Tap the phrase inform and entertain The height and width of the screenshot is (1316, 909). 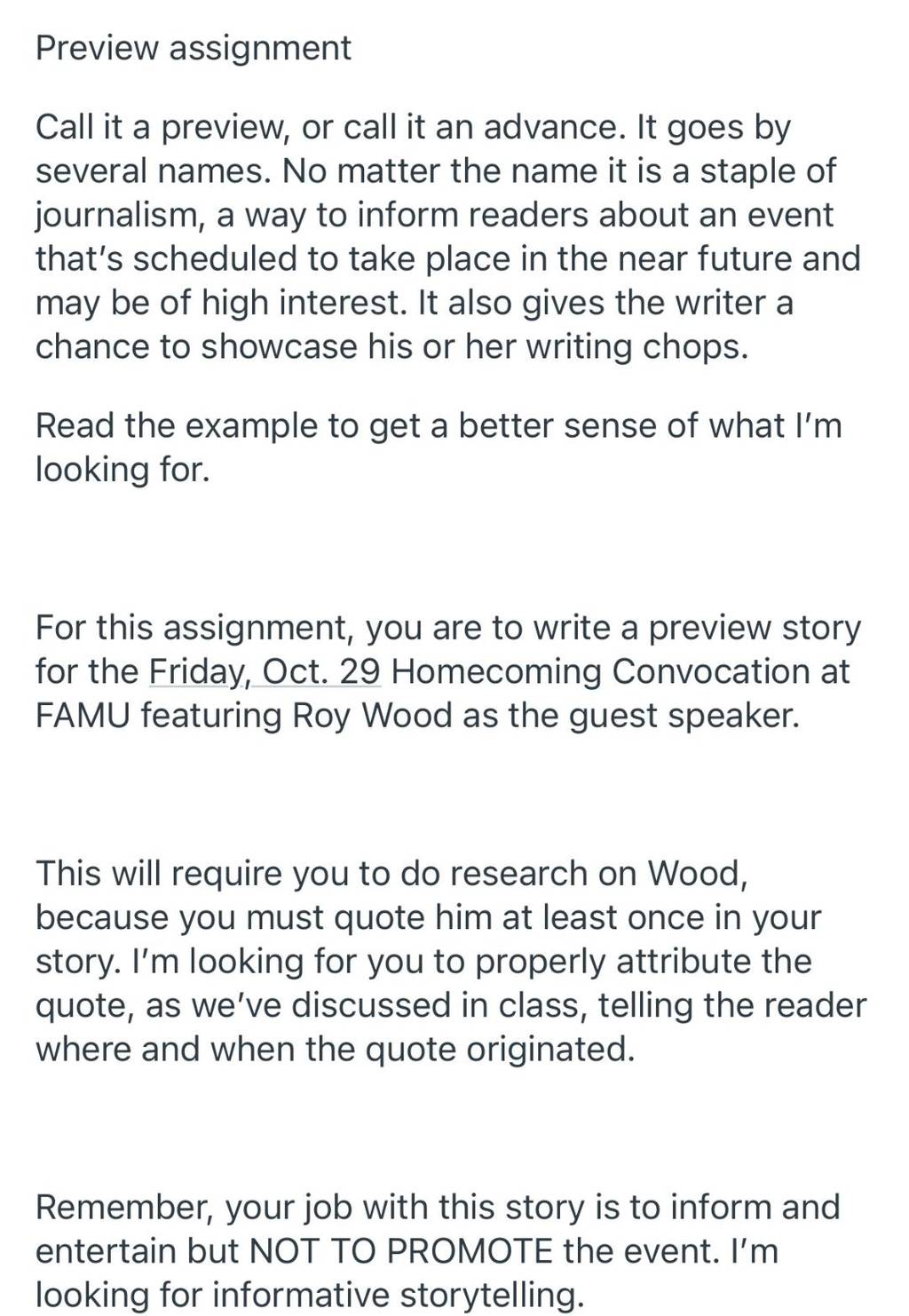[438, 1230]
